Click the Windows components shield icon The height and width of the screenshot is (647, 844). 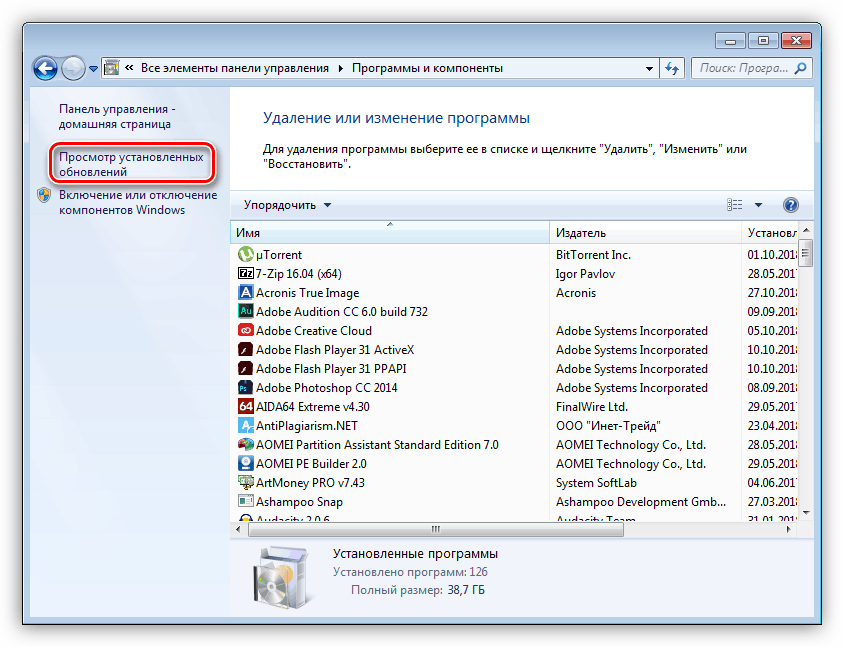point(44,195)
